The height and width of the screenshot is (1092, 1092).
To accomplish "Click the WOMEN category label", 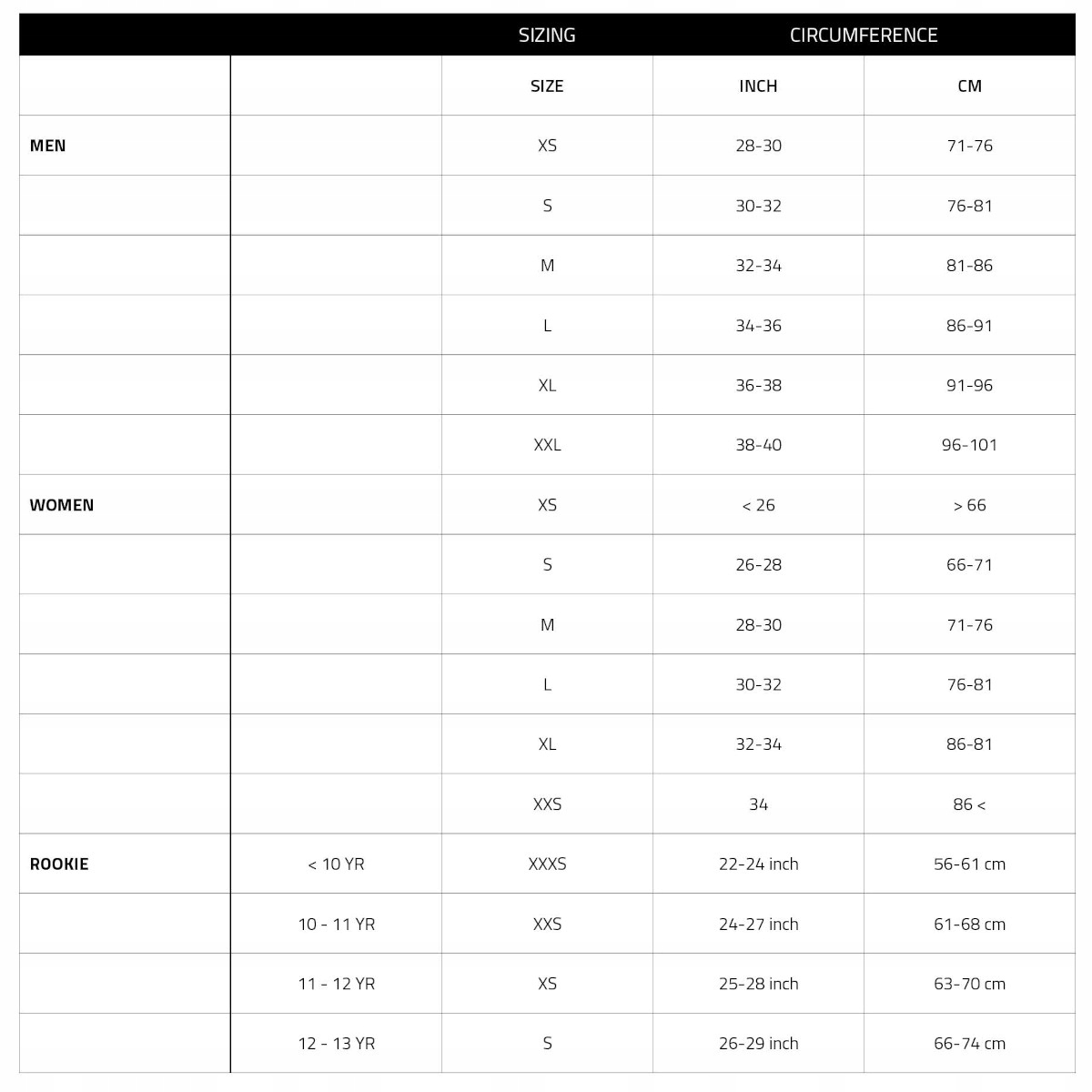I will click(x=62, y=505).
